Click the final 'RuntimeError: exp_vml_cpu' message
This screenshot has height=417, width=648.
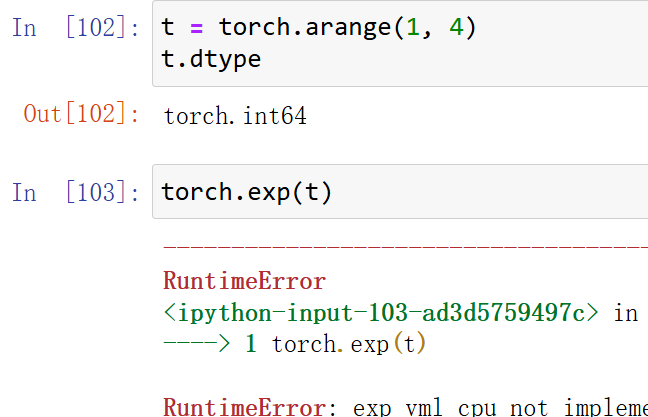pos(405,407)
